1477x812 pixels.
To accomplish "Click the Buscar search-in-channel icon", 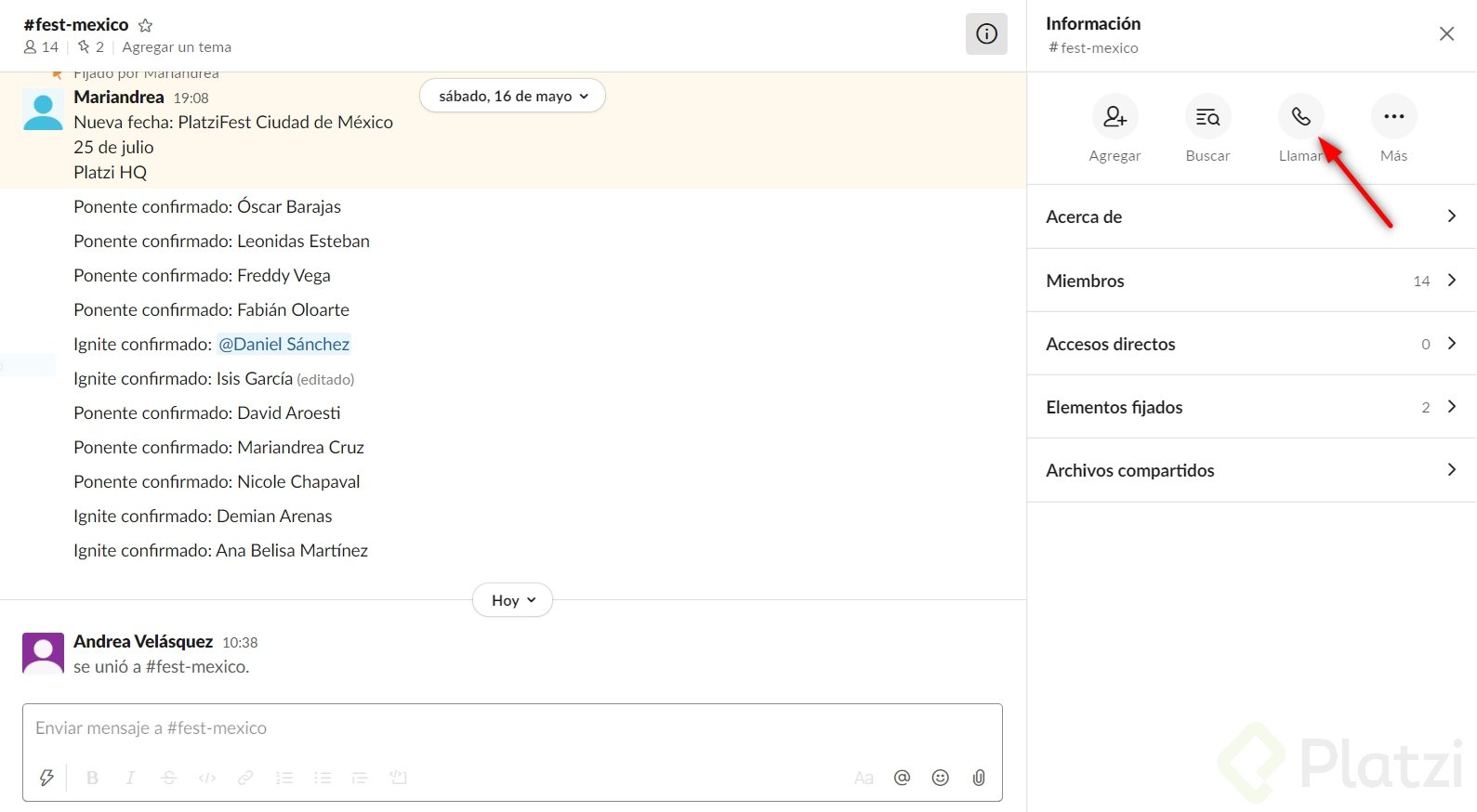I will [1207, 117].
